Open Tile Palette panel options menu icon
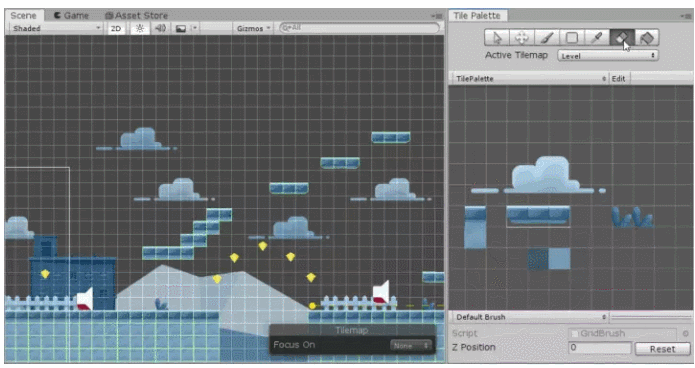This screenshot has height=368, width=695. click(x=686, y=16)
